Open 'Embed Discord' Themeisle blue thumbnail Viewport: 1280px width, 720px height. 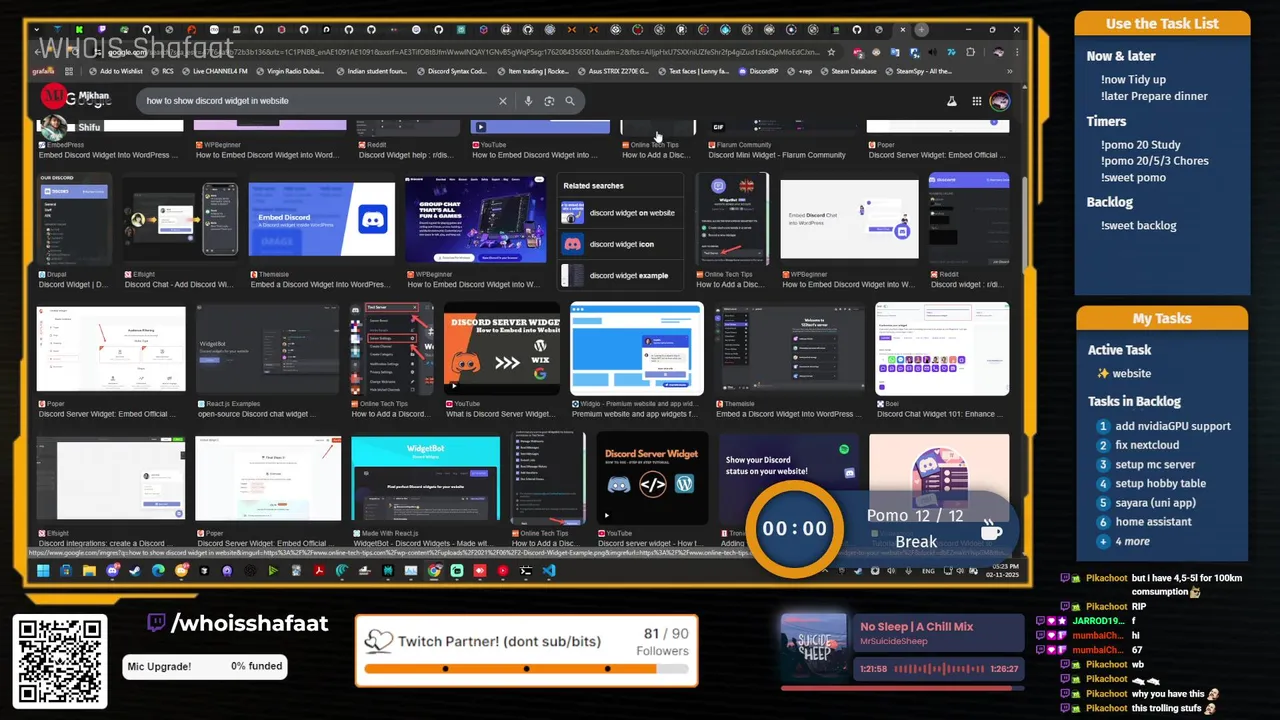tap(322, 220)
